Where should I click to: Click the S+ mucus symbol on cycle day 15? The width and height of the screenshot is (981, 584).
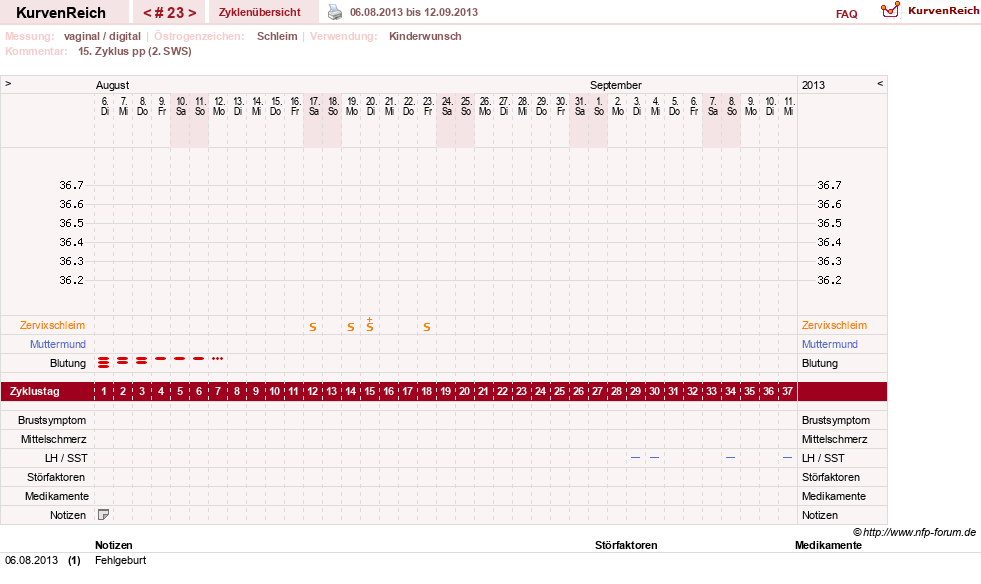[x=370, y=324]
